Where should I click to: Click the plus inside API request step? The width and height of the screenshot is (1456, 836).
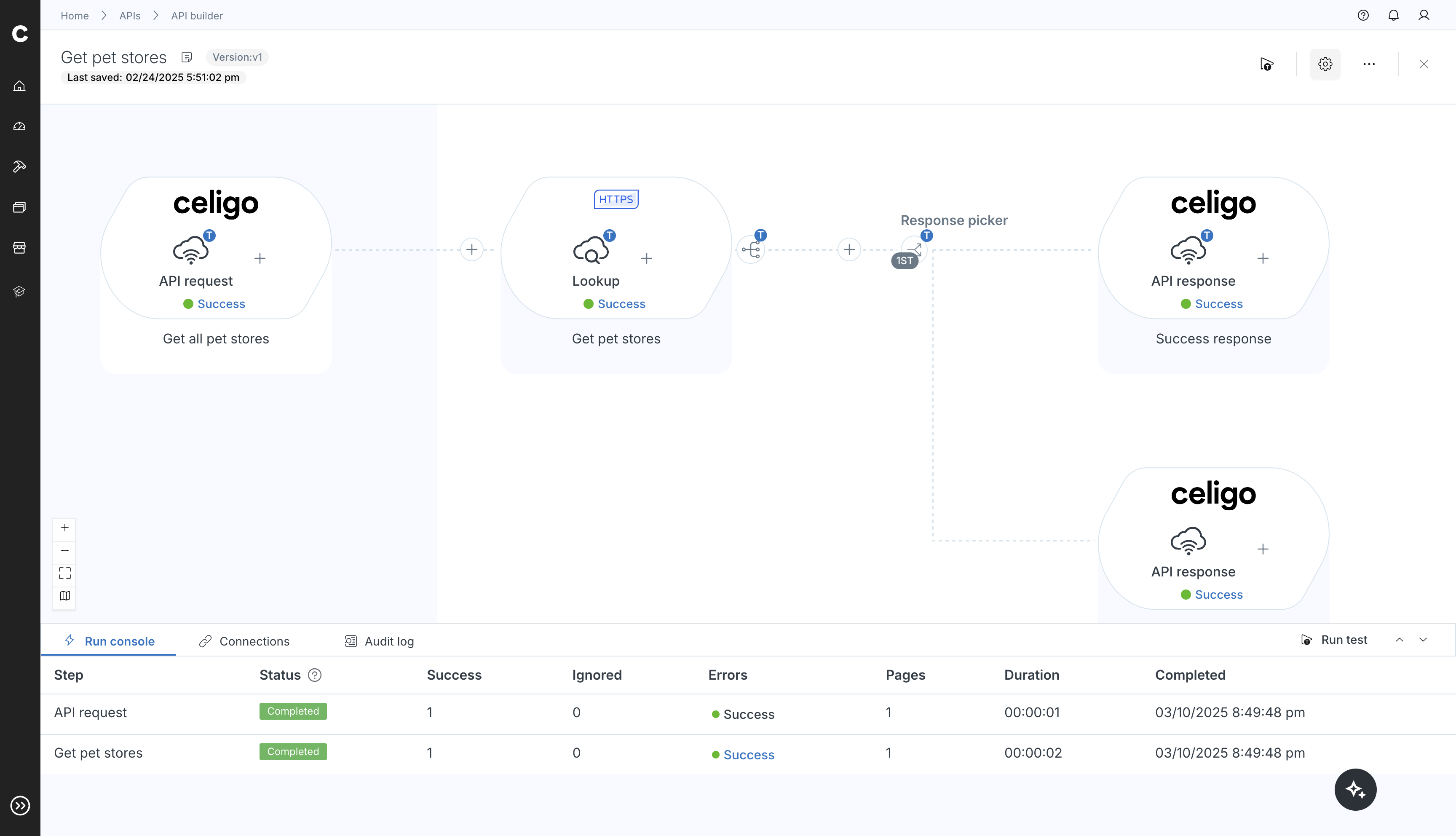(x=260, y=258)
